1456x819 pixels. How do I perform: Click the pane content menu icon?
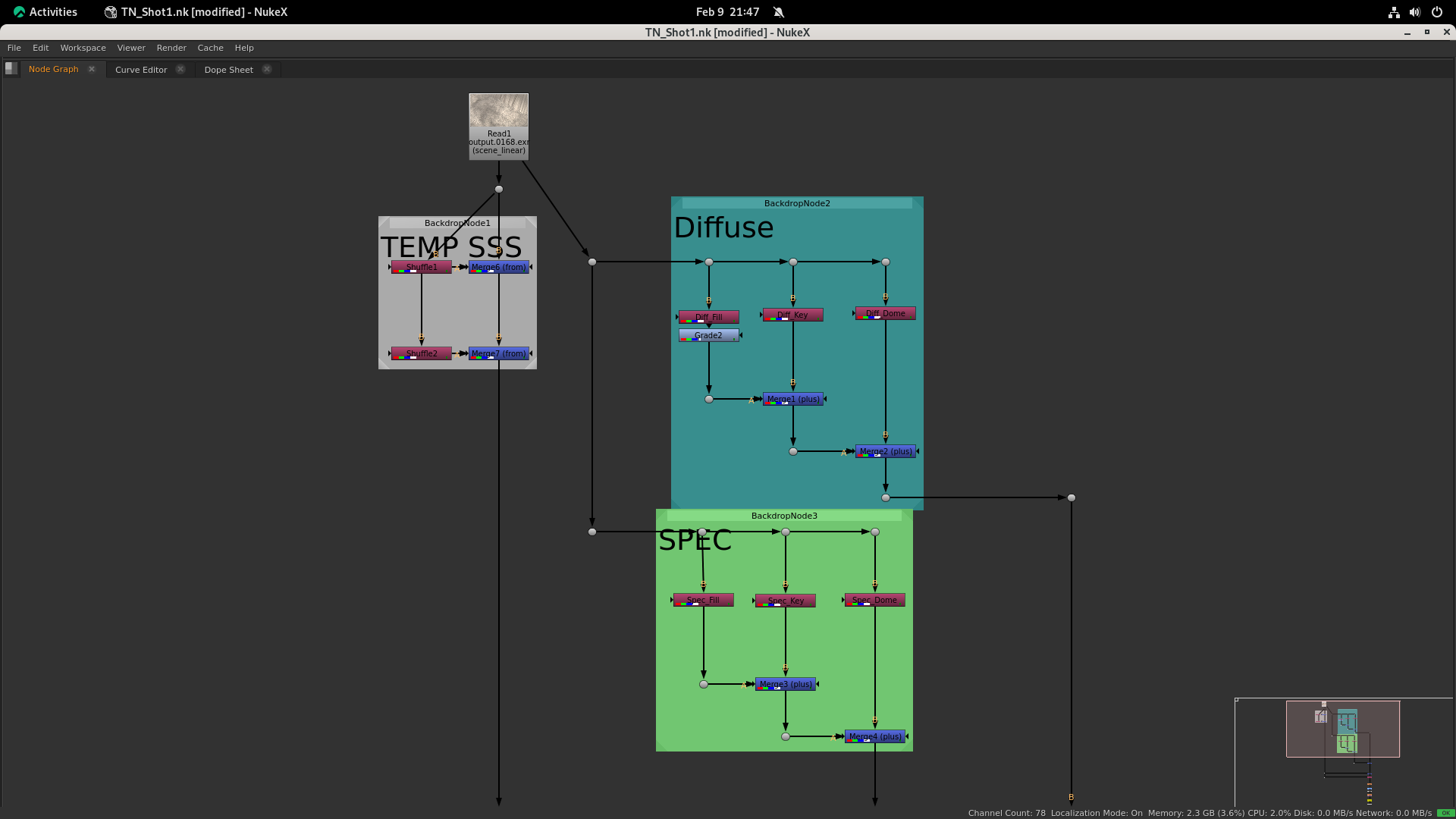pyautogui.click(x=11, y=68)
